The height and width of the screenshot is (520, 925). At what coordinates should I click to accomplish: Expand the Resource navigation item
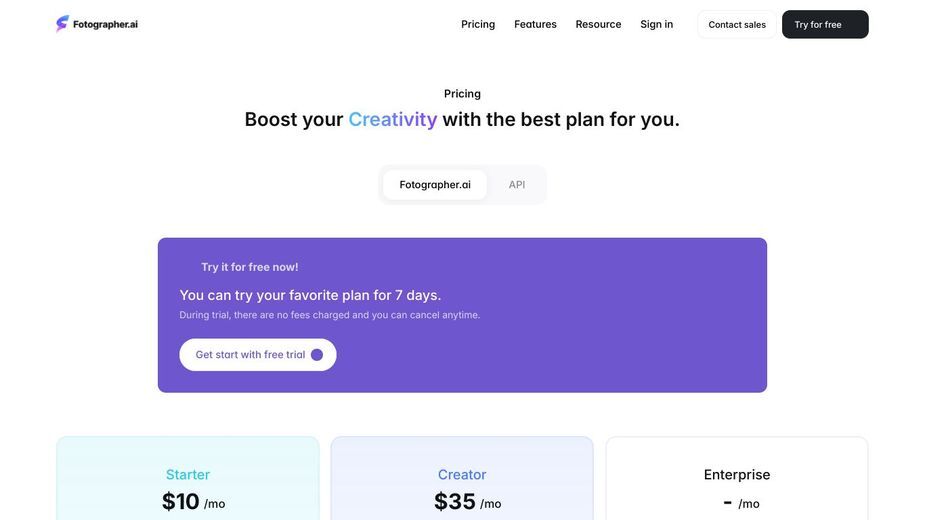coord(598,24)
